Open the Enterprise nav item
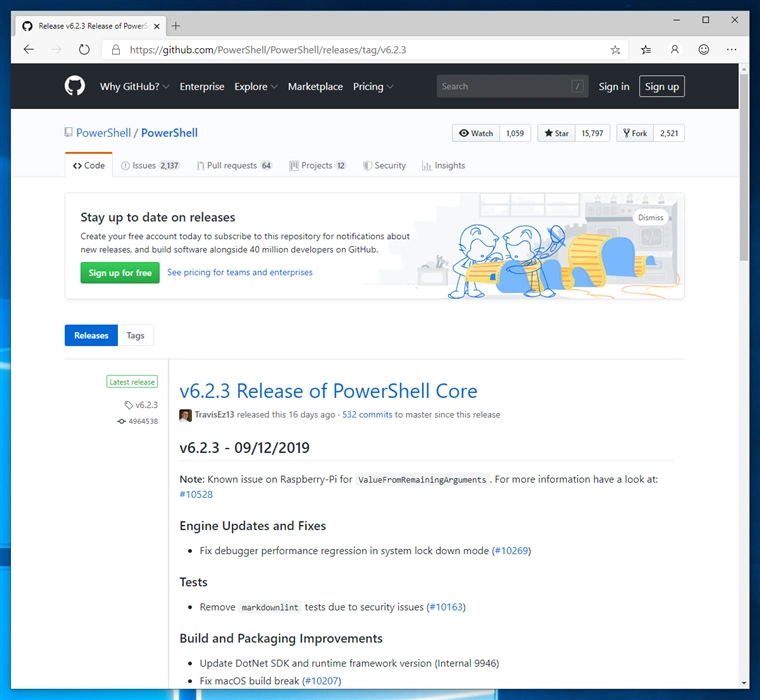The image size is (760, 700). (202, 86)
